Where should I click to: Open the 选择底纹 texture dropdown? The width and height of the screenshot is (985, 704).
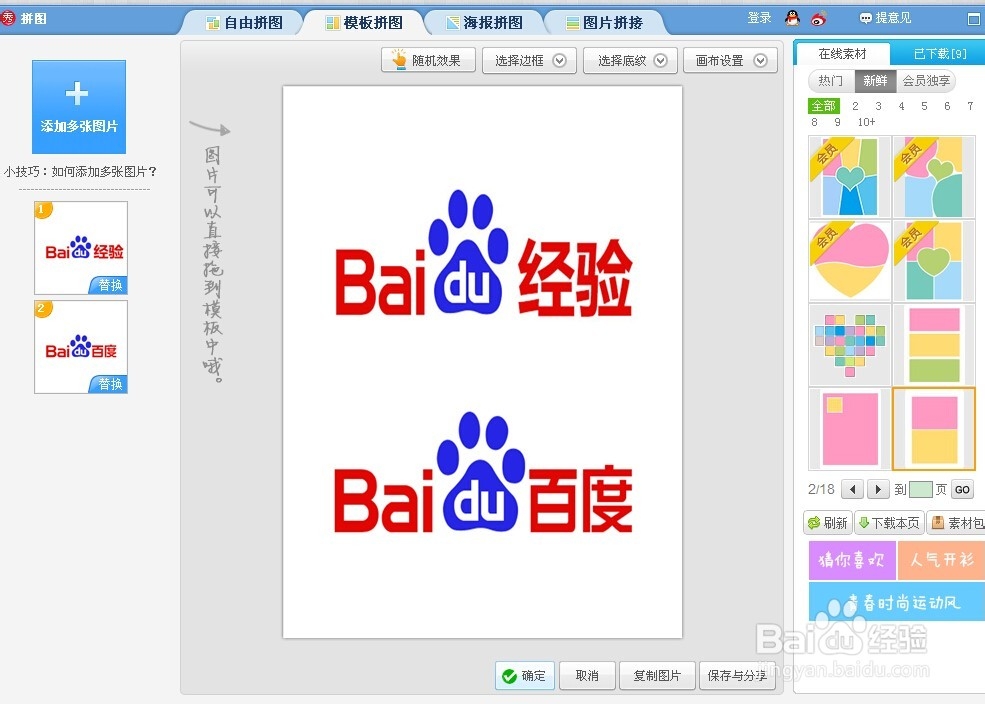click(630, 60)
